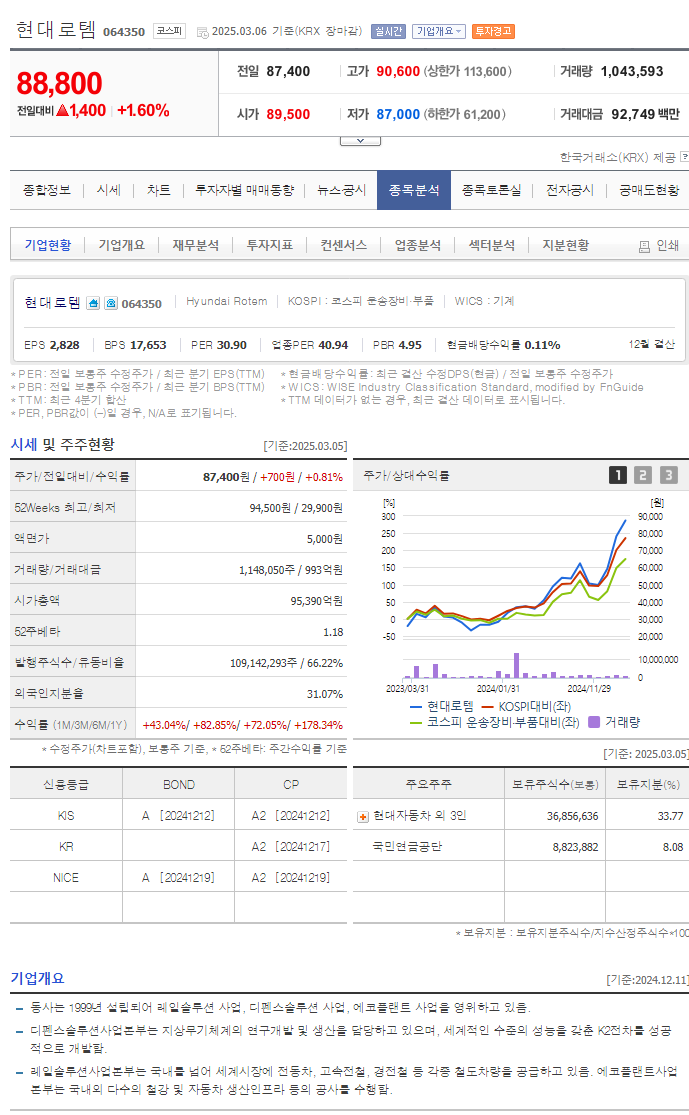Click the PER 30.90 value

coord(231,345)
